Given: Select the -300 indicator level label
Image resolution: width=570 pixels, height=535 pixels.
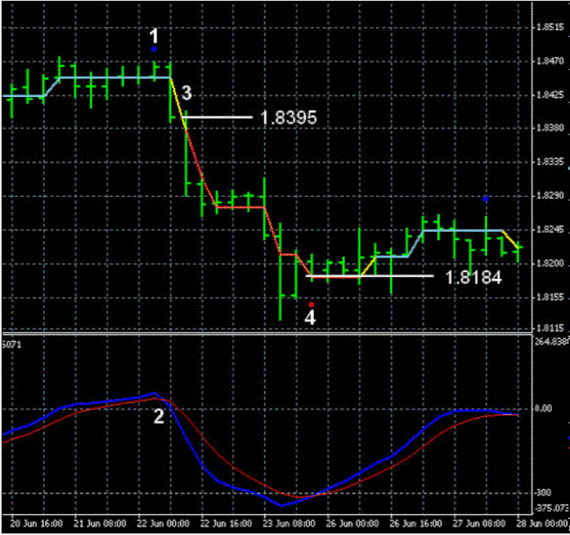Looking at the screenshot, I should [x=543, y=492].
